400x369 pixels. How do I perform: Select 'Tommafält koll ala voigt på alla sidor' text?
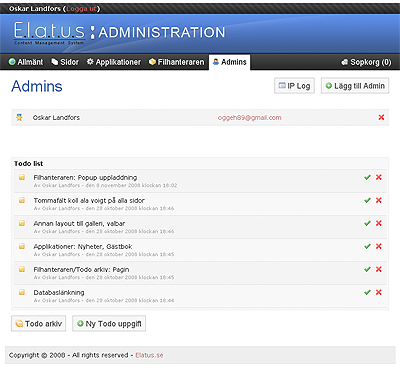tap(89, 201)
